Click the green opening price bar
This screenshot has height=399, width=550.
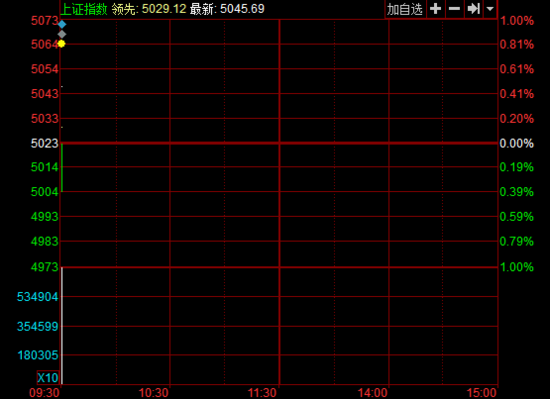[62, 168]
